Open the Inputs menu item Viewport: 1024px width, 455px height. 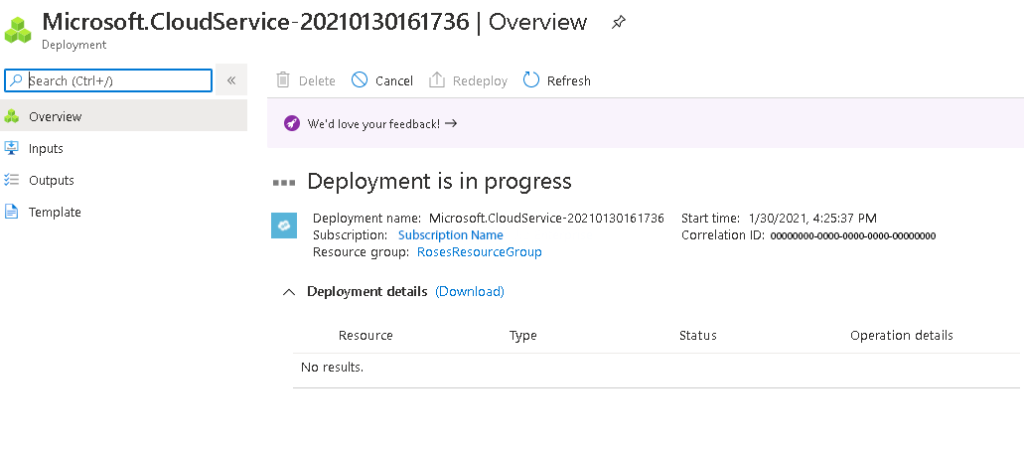tap(123, 148)
